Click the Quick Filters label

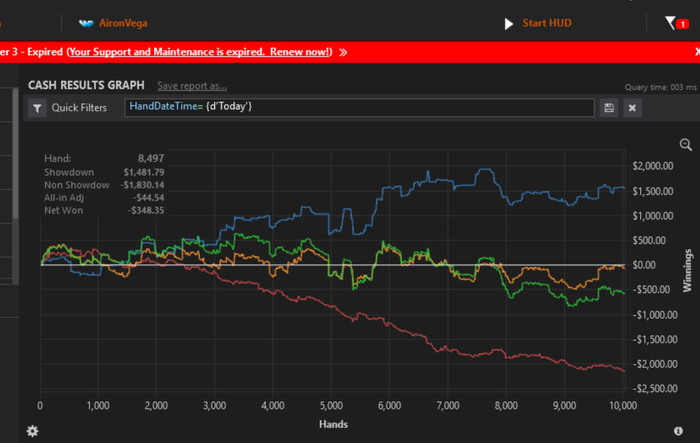[x=79, y=108]
